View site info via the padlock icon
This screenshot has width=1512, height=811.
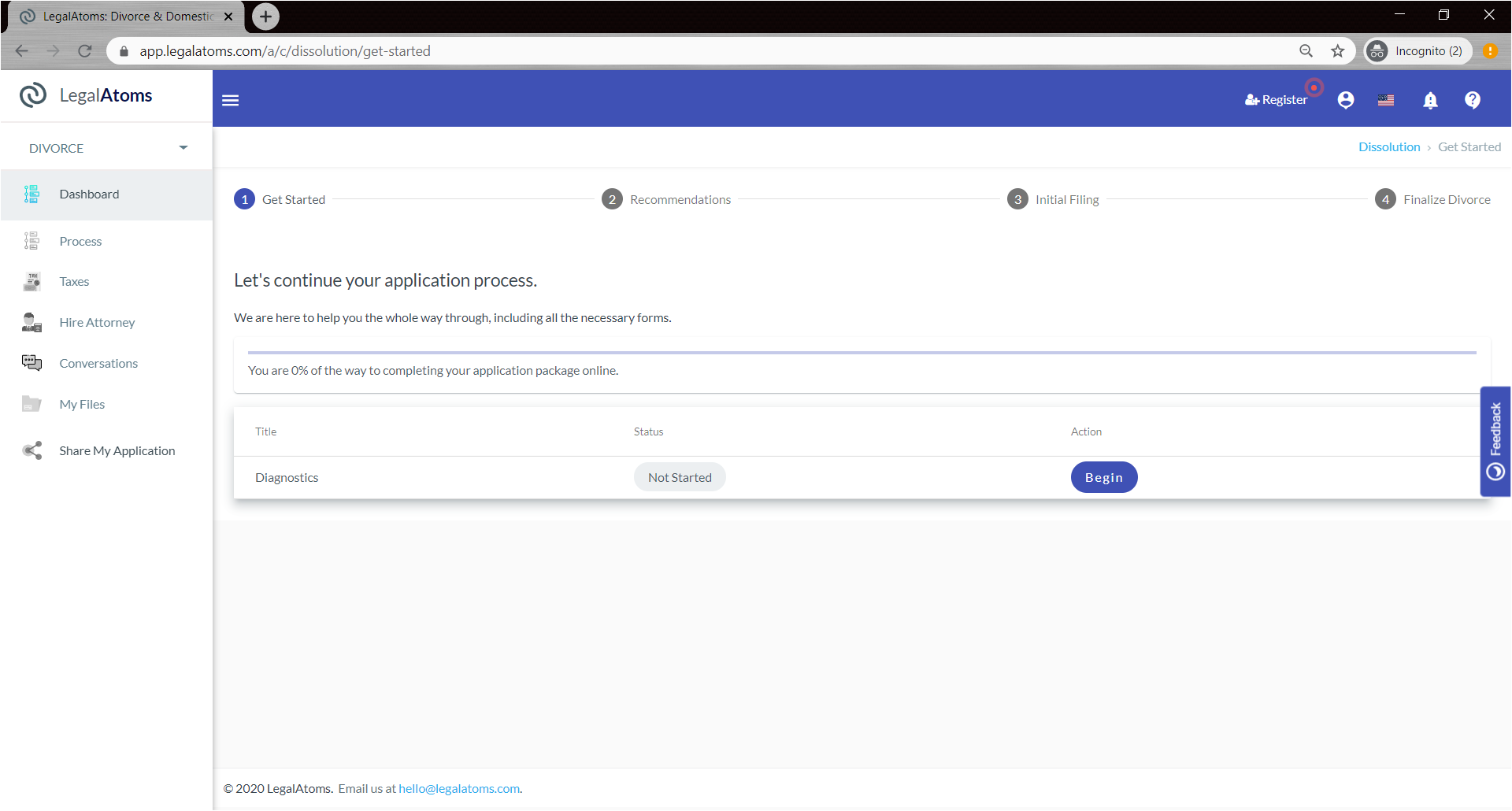click(x=124, y=51)
